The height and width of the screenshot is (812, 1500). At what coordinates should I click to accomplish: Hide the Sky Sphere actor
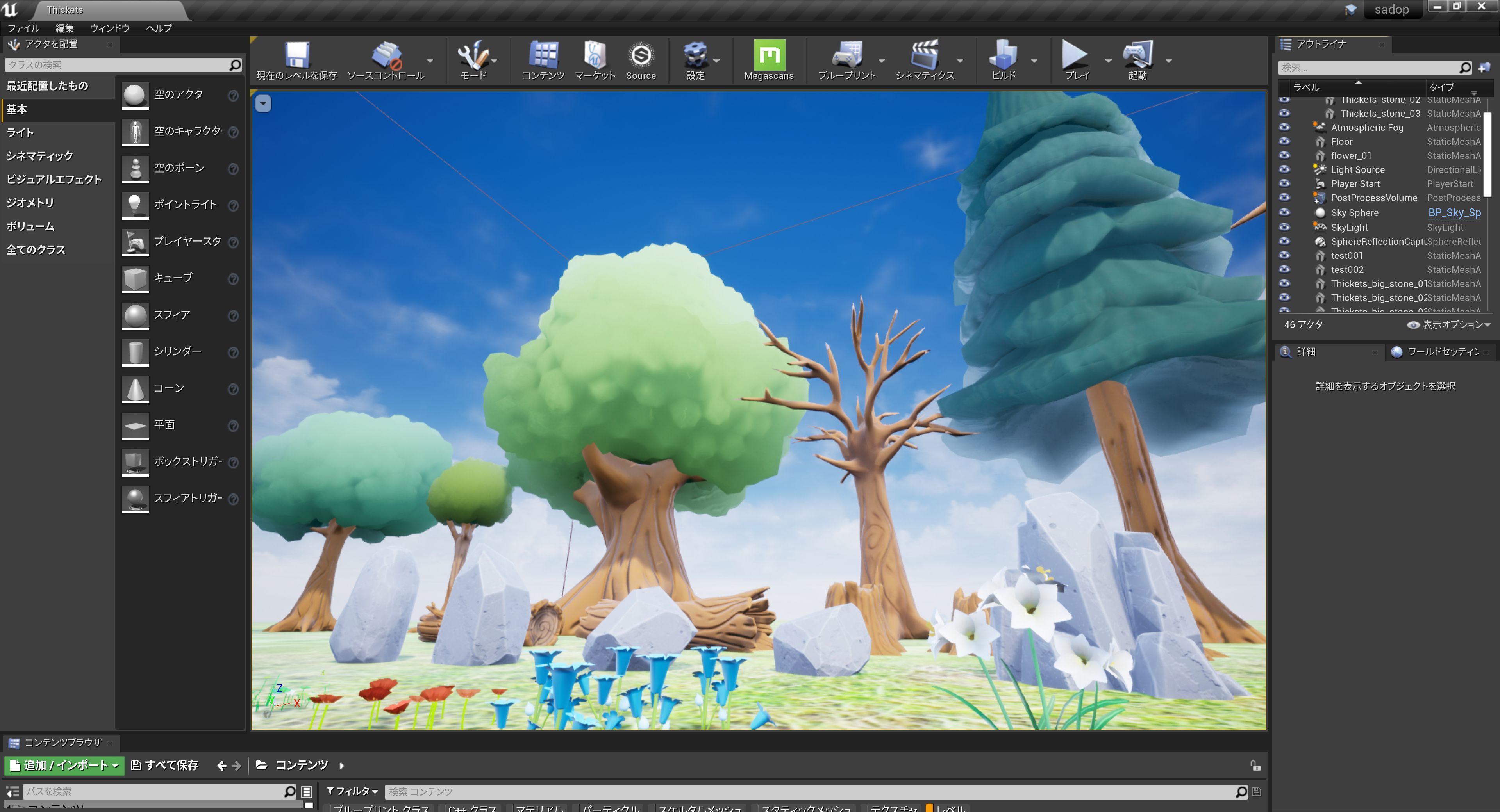point(1284,212)
